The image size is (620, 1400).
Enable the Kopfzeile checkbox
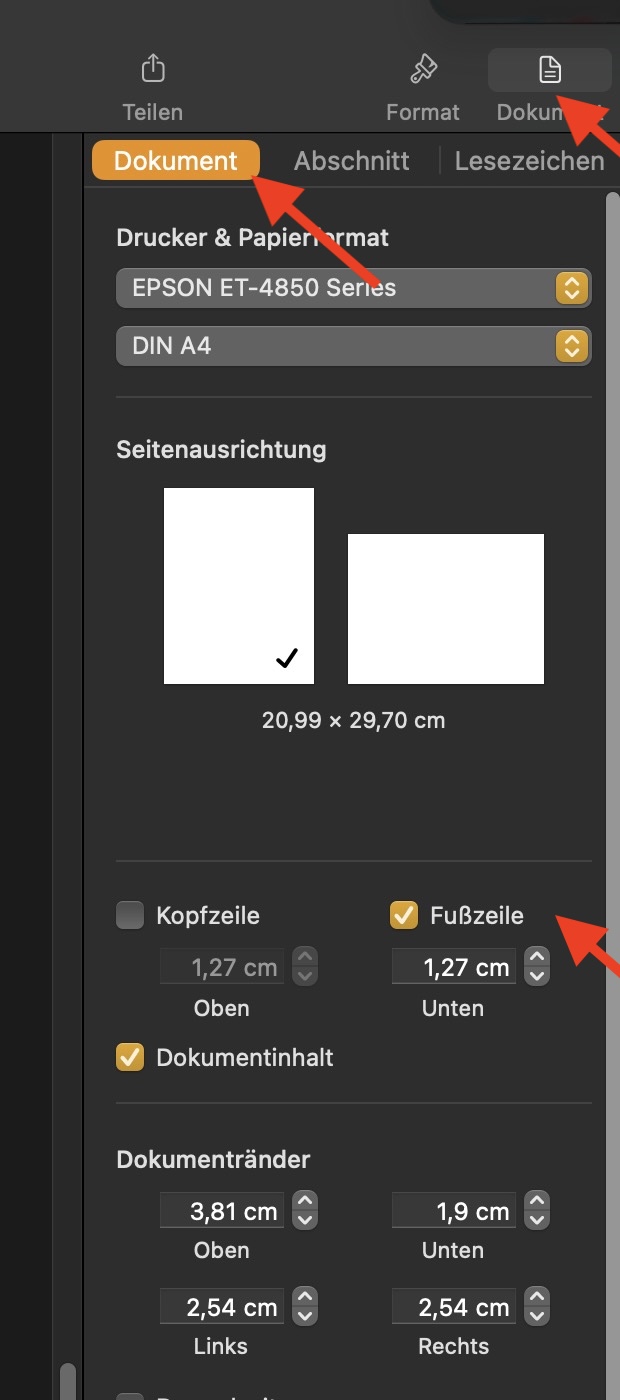(130, 915)
